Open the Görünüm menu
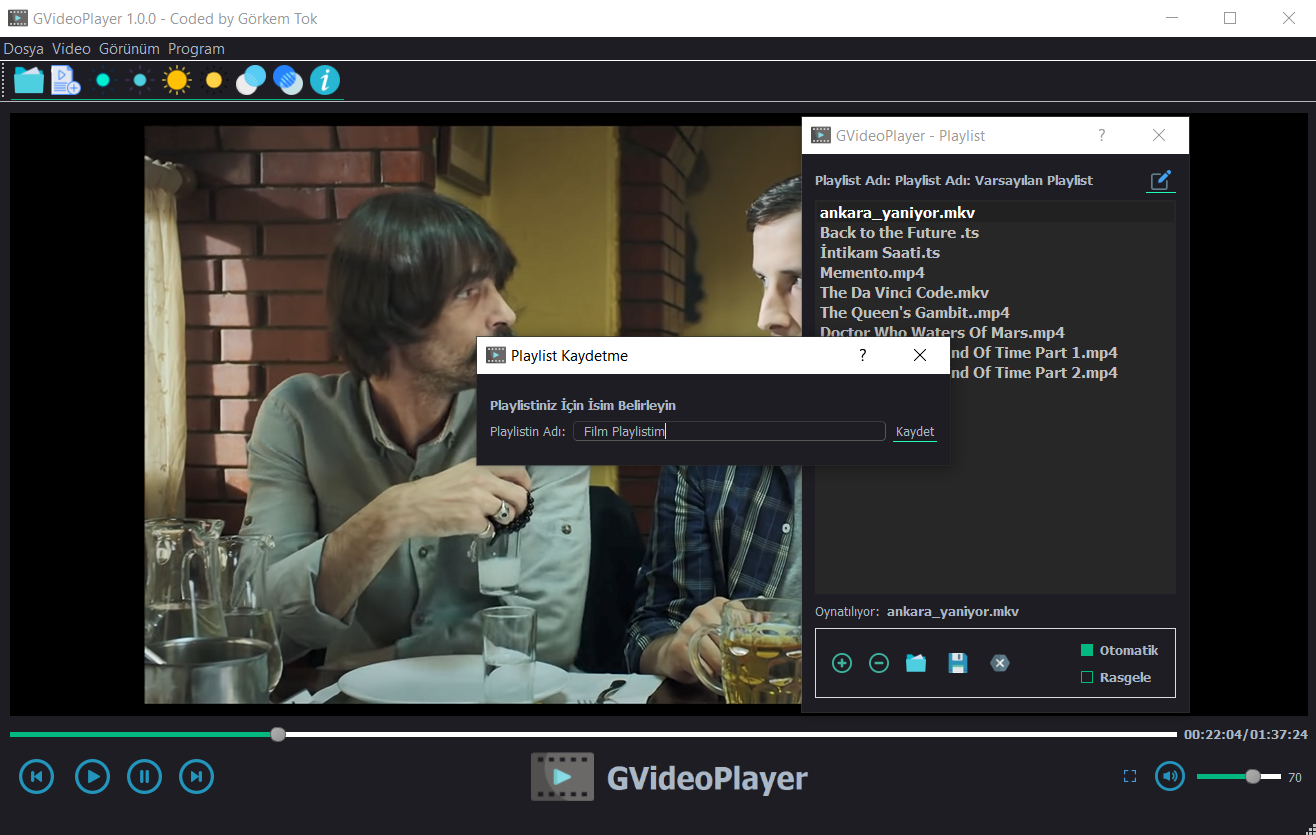The image size is (1316, 835). tap(129, 48)
